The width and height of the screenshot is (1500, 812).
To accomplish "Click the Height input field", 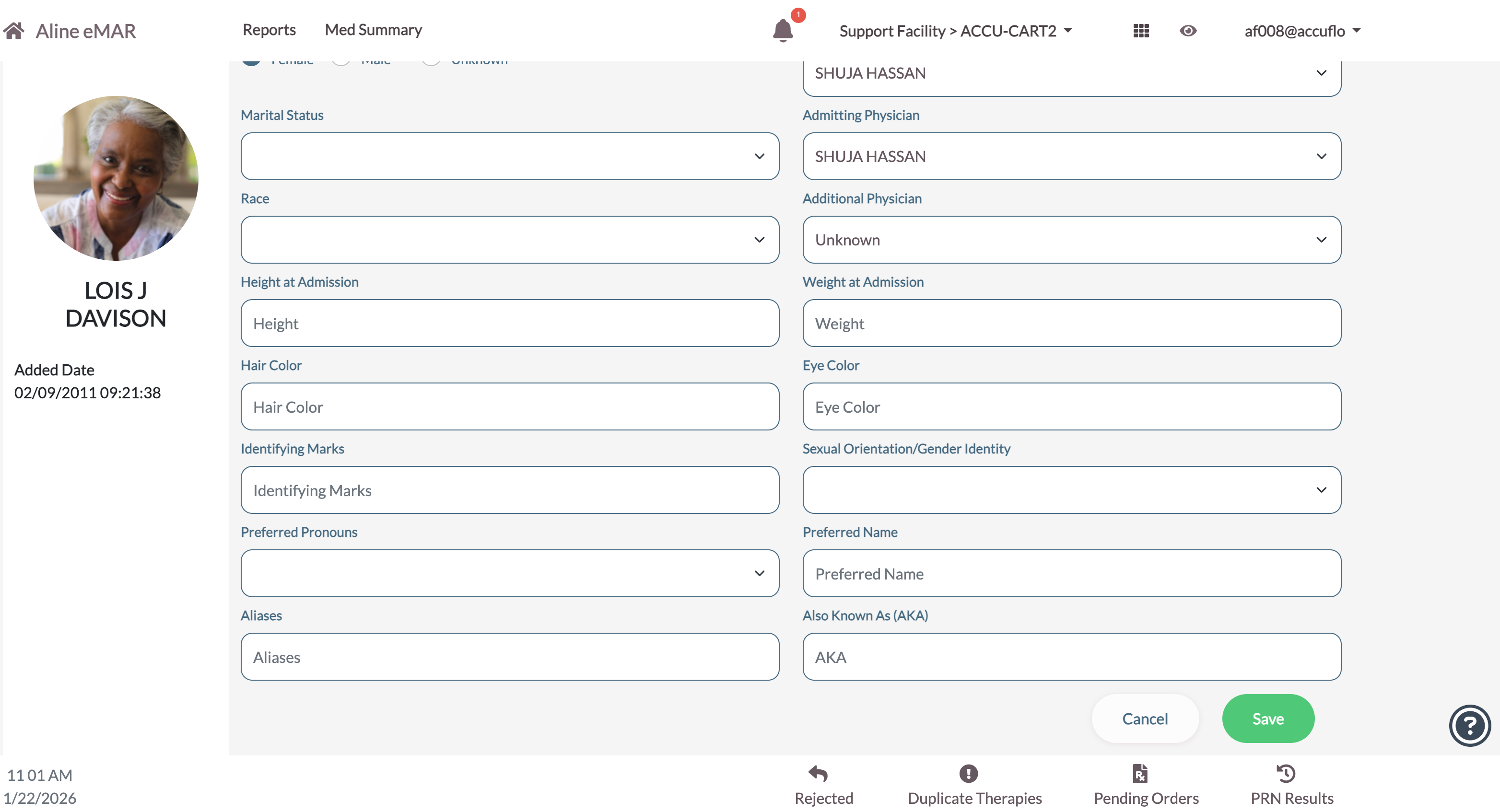I will tap(509, 324).
